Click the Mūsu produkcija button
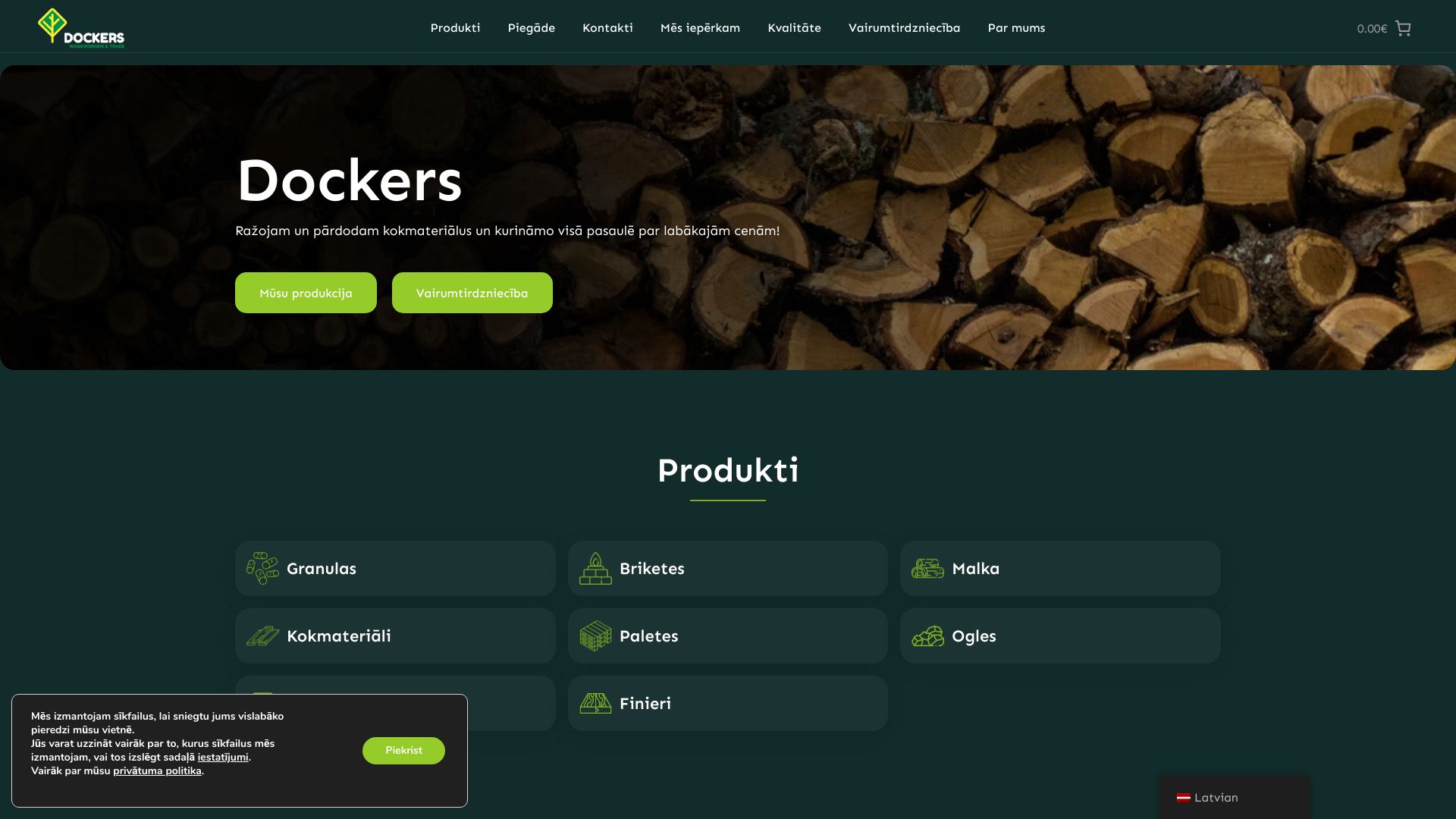The width and height of the screenshot is (1456, 819). 306,293
